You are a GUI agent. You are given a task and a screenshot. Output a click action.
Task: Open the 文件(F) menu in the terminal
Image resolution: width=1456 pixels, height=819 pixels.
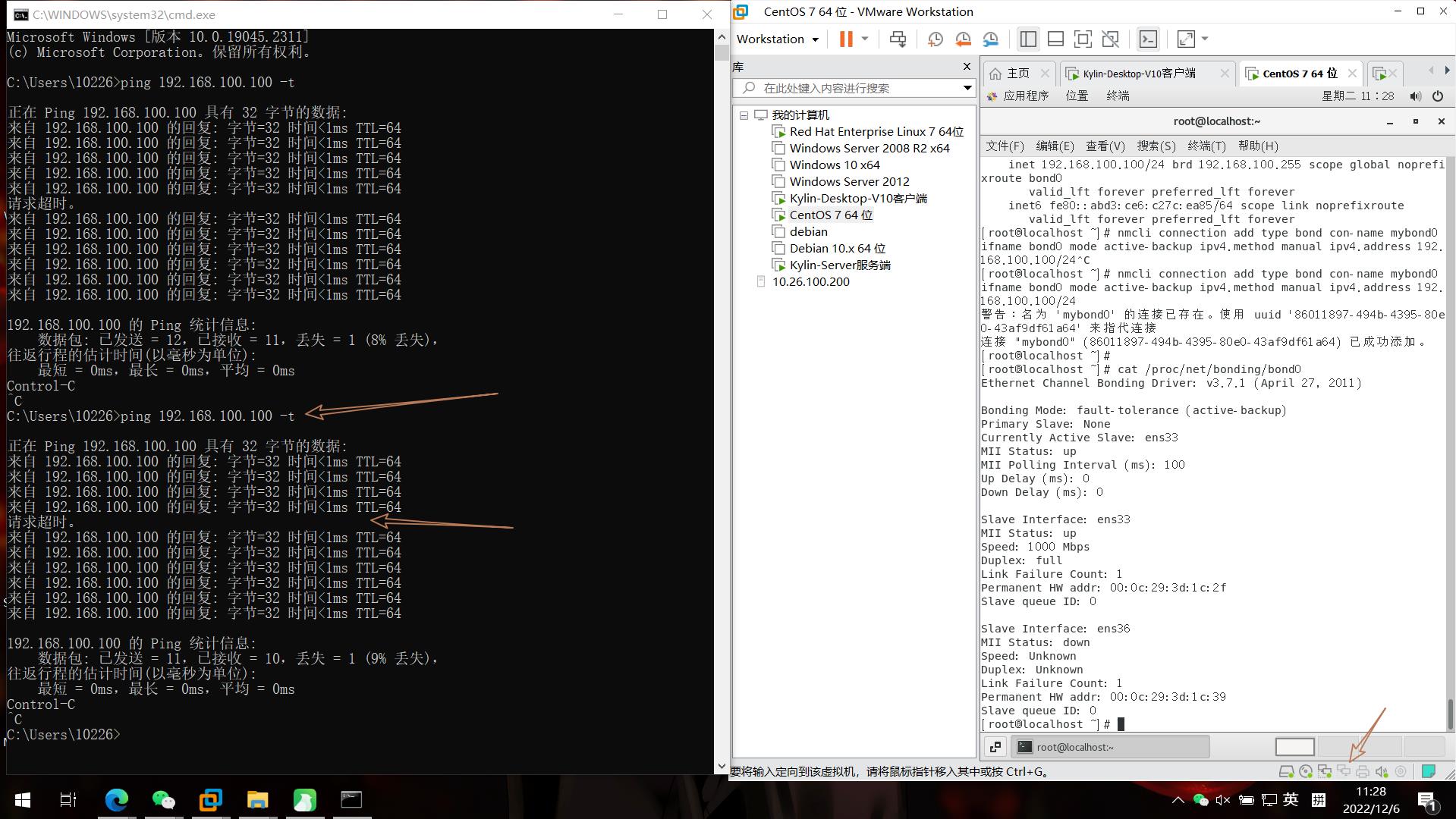[x=1005, y=146]
